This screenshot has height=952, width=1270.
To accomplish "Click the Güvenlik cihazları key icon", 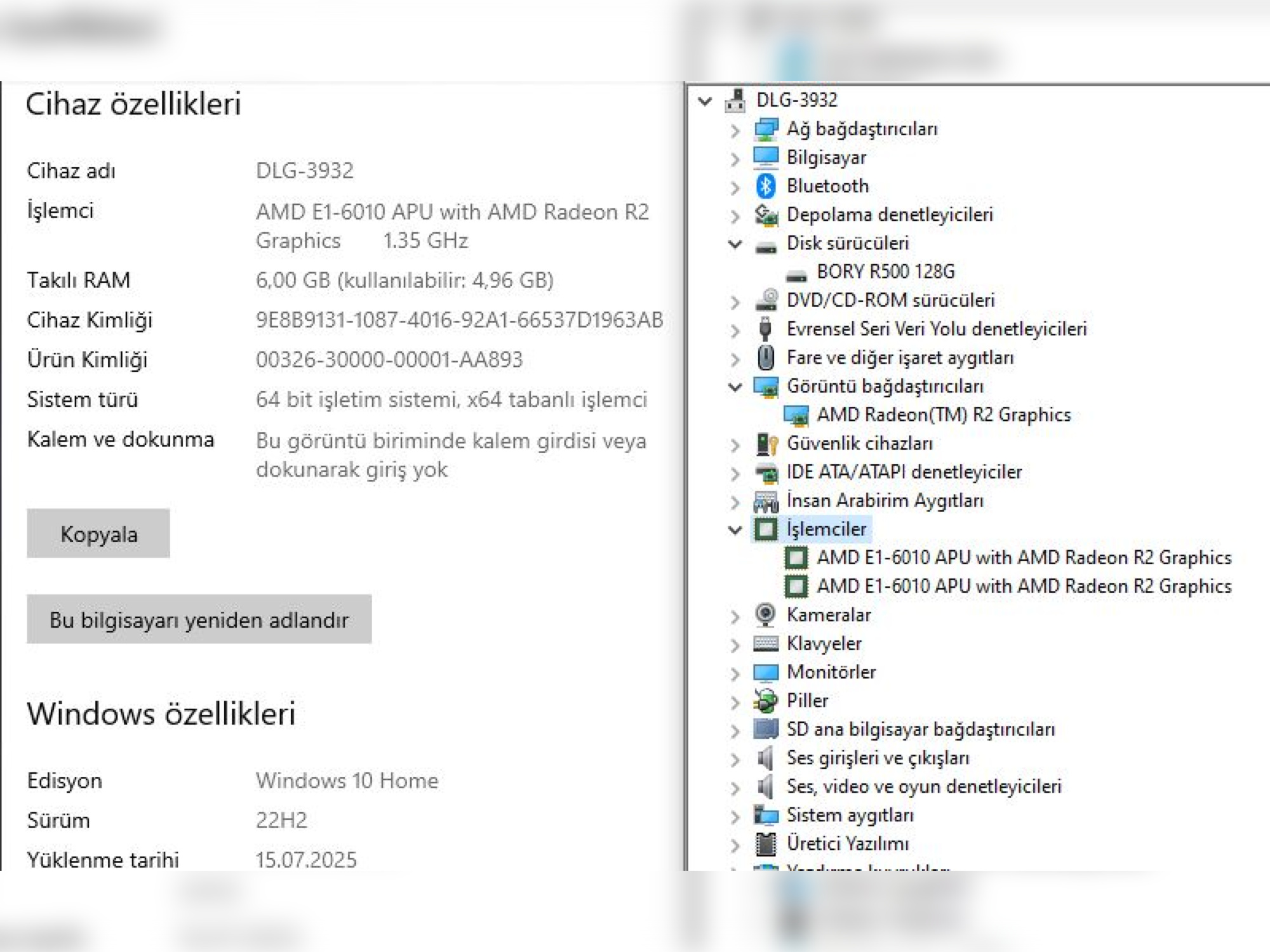I will [x=766, y=444].
